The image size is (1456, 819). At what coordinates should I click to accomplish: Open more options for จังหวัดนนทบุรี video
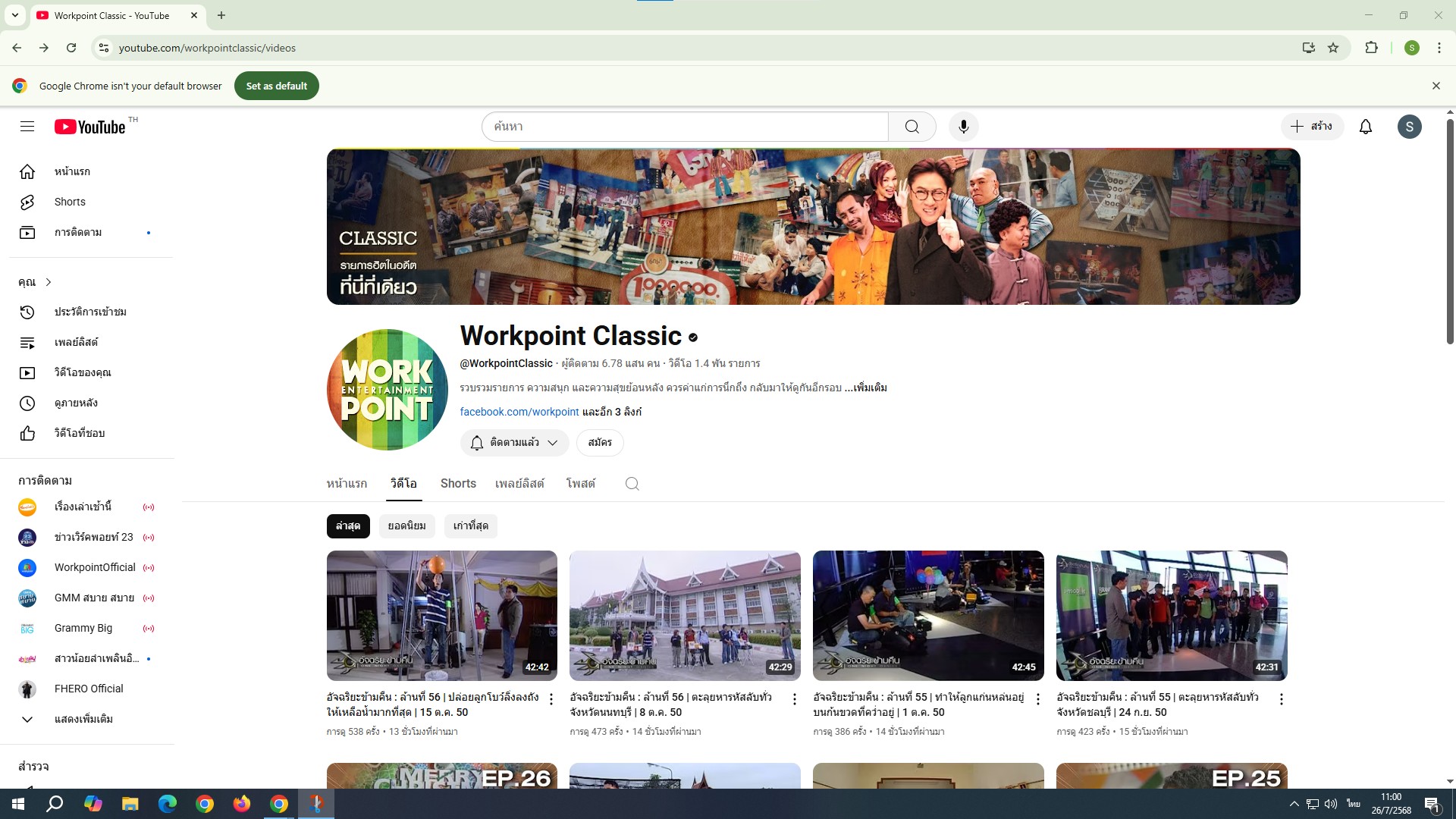[x=795, y=699]
